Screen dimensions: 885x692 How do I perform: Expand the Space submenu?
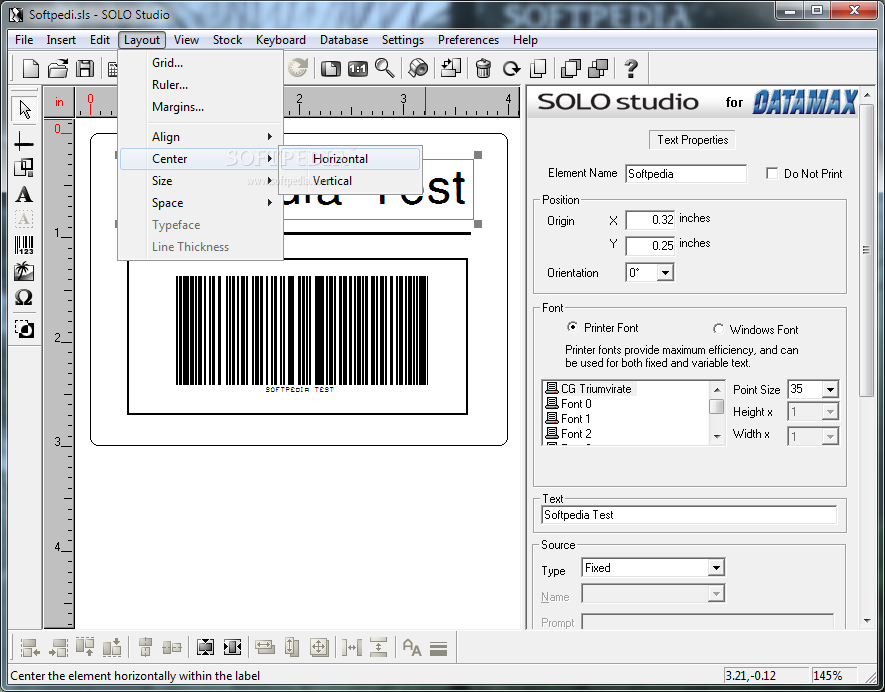(201, 203)
